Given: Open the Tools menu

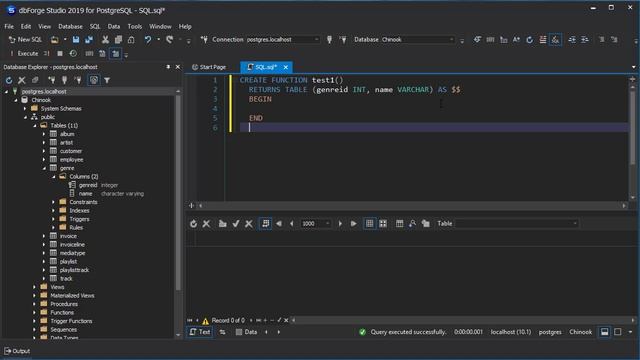Looking at the screenshot, I should [135, 26].
